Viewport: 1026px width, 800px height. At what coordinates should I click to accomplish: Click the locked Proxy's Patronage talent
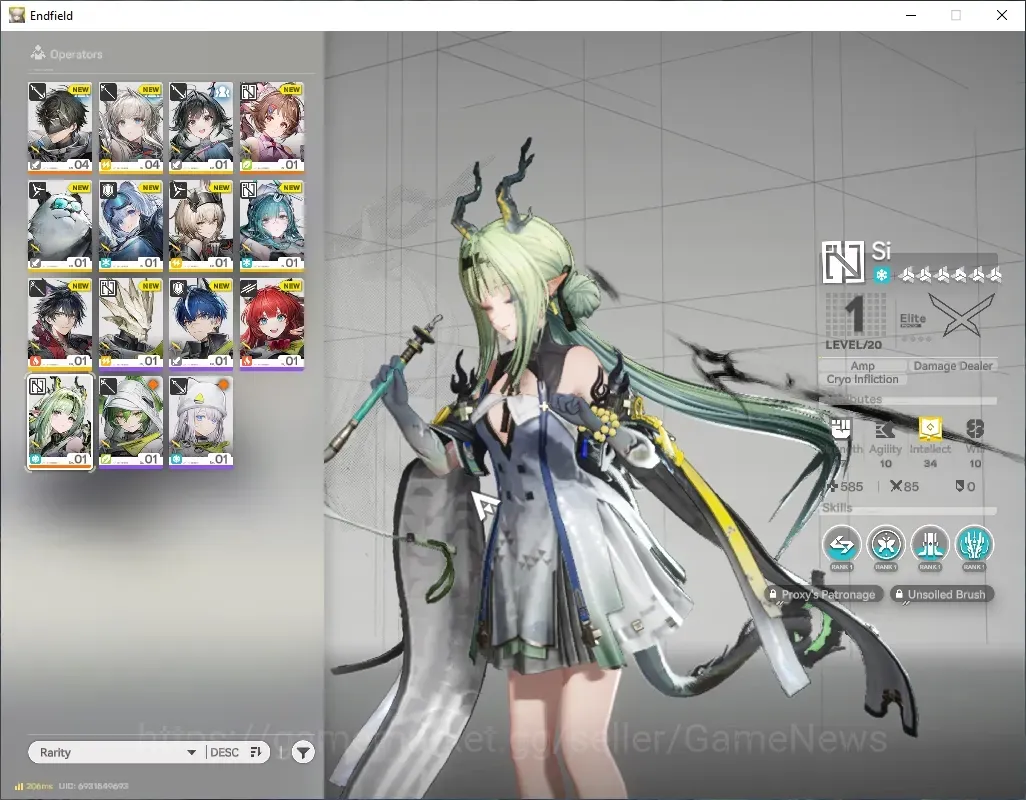[823, 595]
